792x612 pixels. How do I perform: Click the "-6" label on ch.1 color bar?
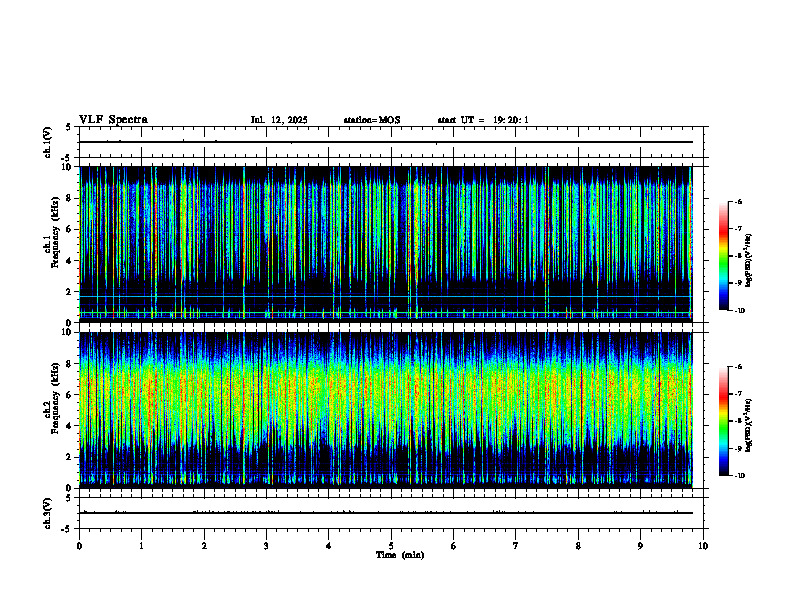pyautogui.click(x=738, y=201)
